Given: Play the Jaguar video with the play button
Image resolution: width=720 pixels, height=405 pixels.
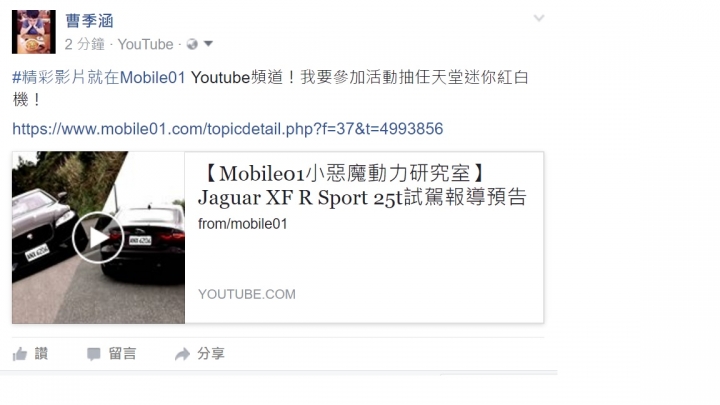Looking at the screenshot, I should [x=98, y=237].
